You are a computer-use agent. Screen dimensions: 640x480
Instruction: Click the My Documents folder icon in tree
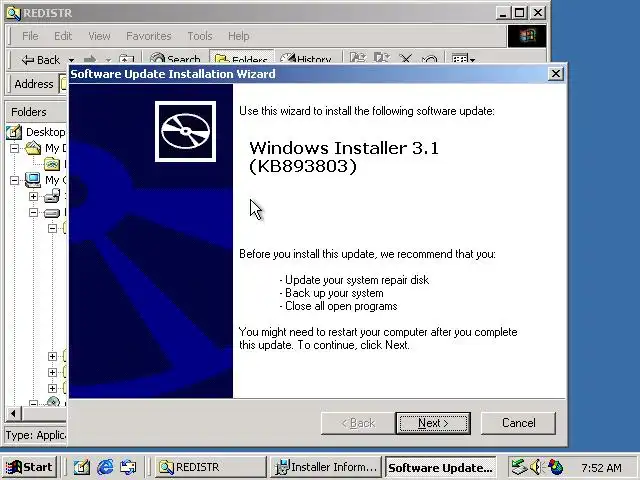coord(33,148)
